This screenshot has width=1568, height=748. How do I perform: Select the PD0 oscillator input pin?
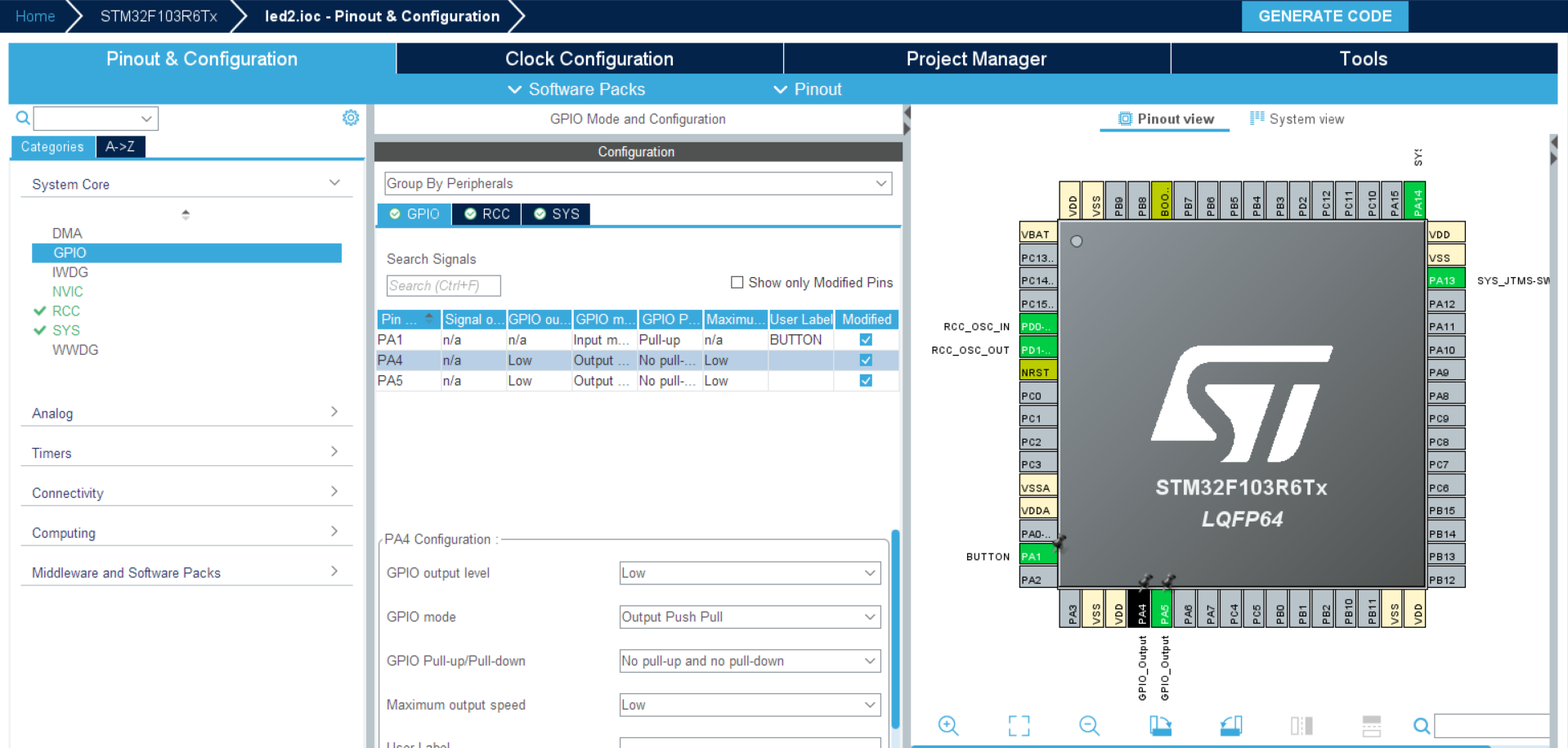[x=1037, y=325]
